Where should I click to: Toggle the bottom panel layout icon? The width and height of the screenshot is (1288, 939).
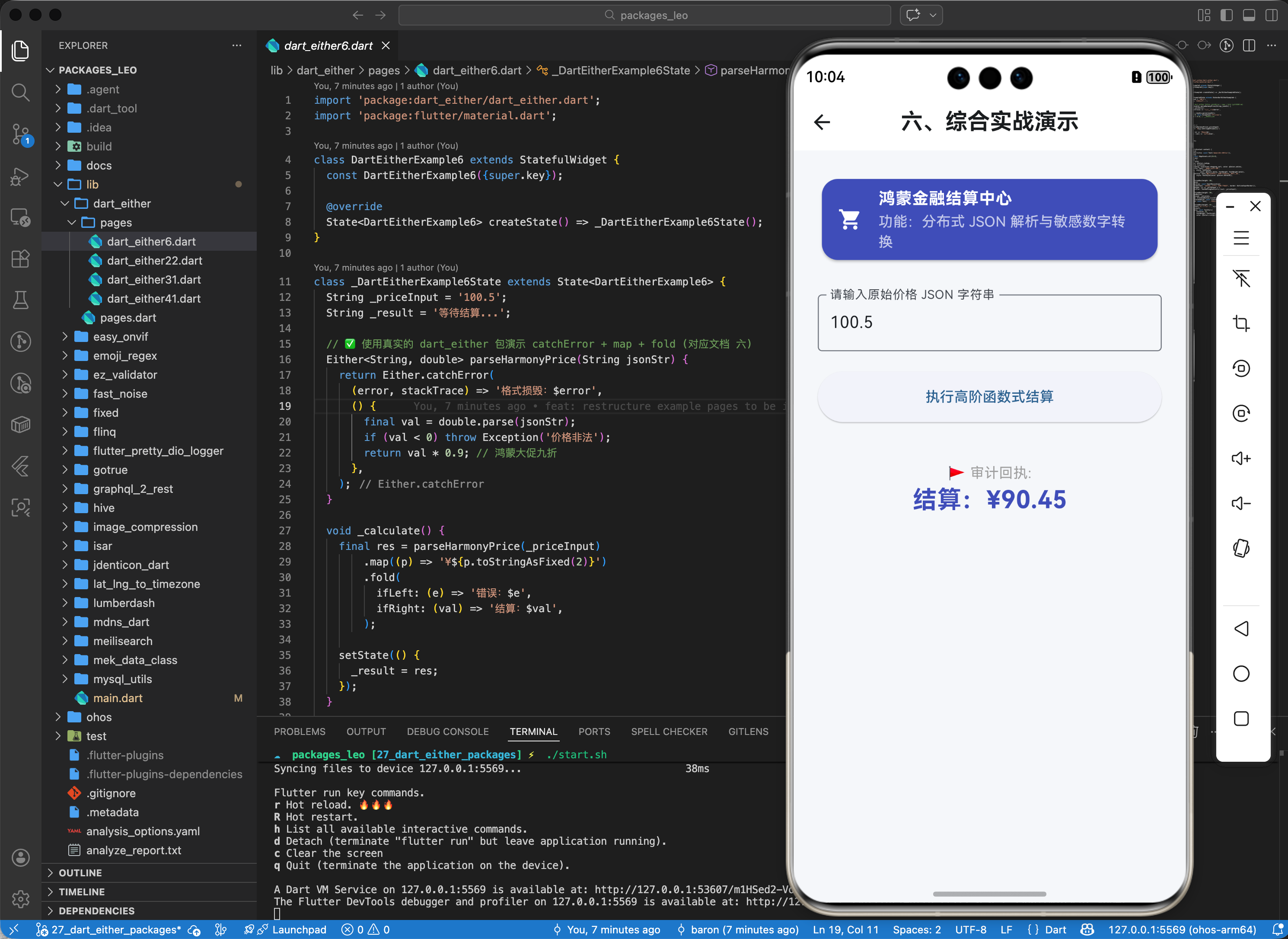pyautogui.click(x=1249, y=15)
